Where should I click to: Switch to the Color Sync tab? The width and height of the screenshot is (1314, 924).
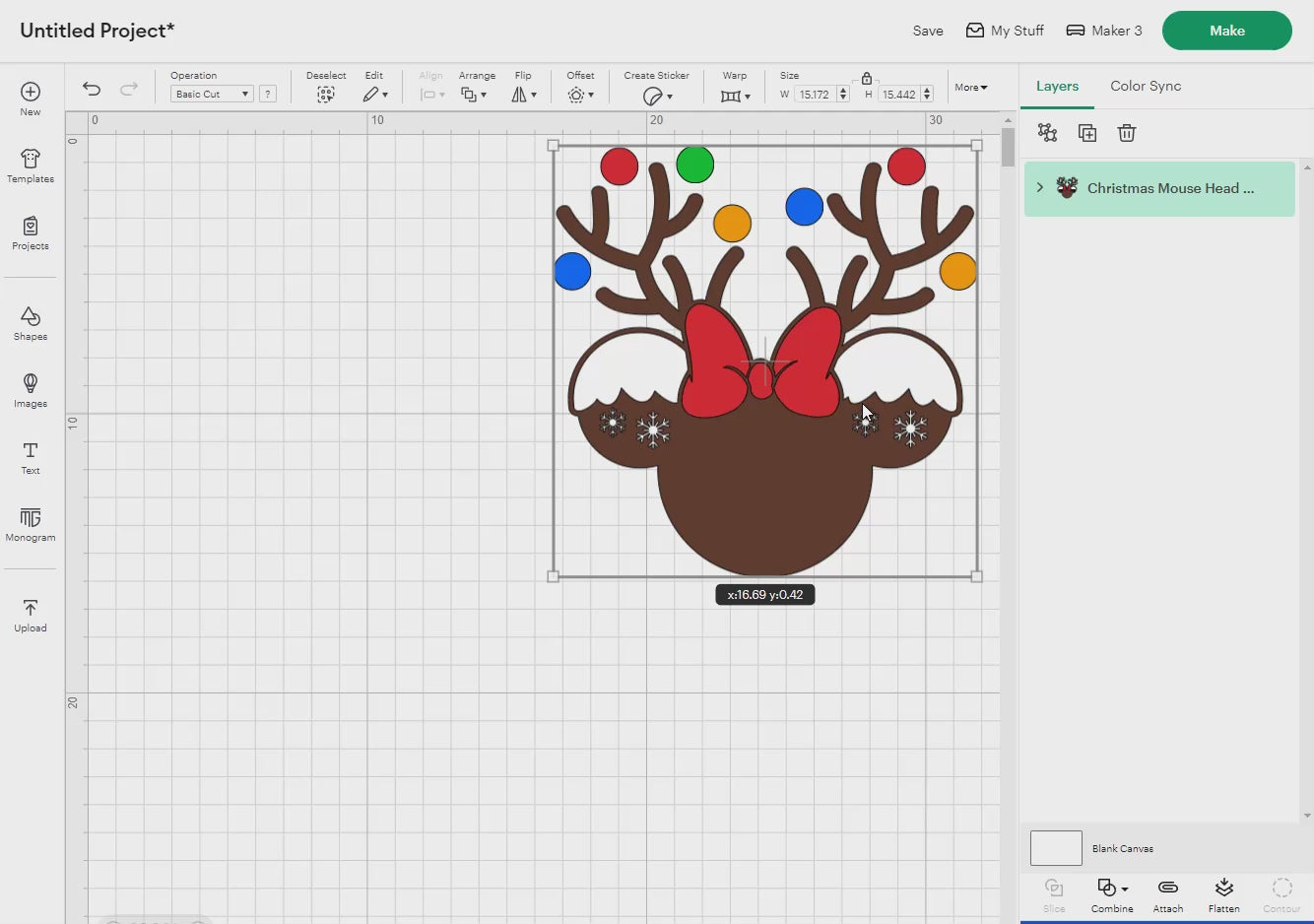coord(1146,86)
